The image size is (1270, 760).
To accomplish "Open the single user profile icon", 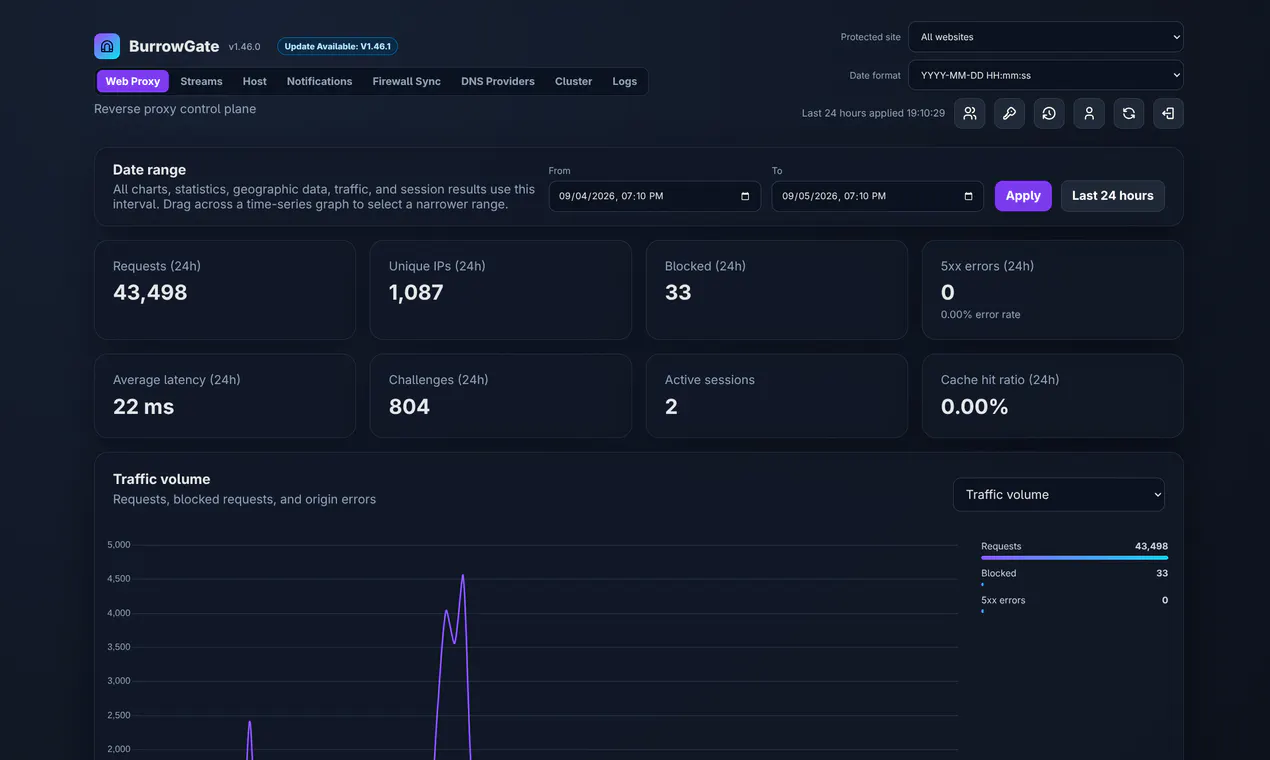I will click(x=1089, y=113).
